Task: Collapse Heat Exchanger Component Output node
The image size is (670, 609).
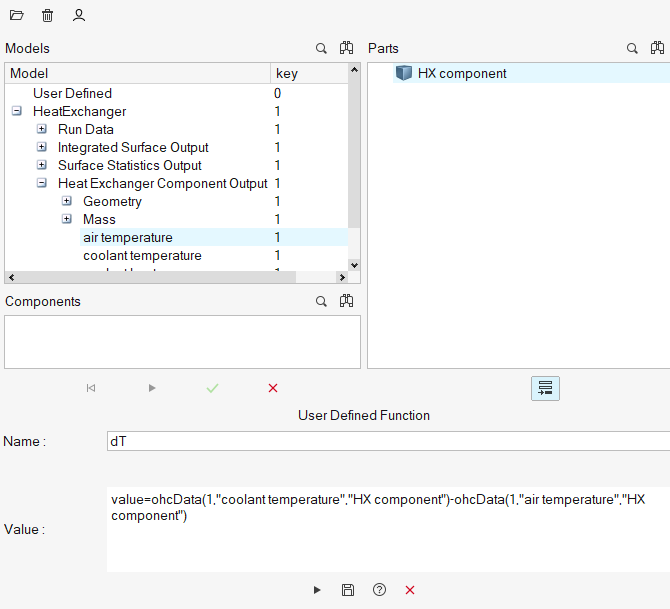Action: (x=42, y=184)
